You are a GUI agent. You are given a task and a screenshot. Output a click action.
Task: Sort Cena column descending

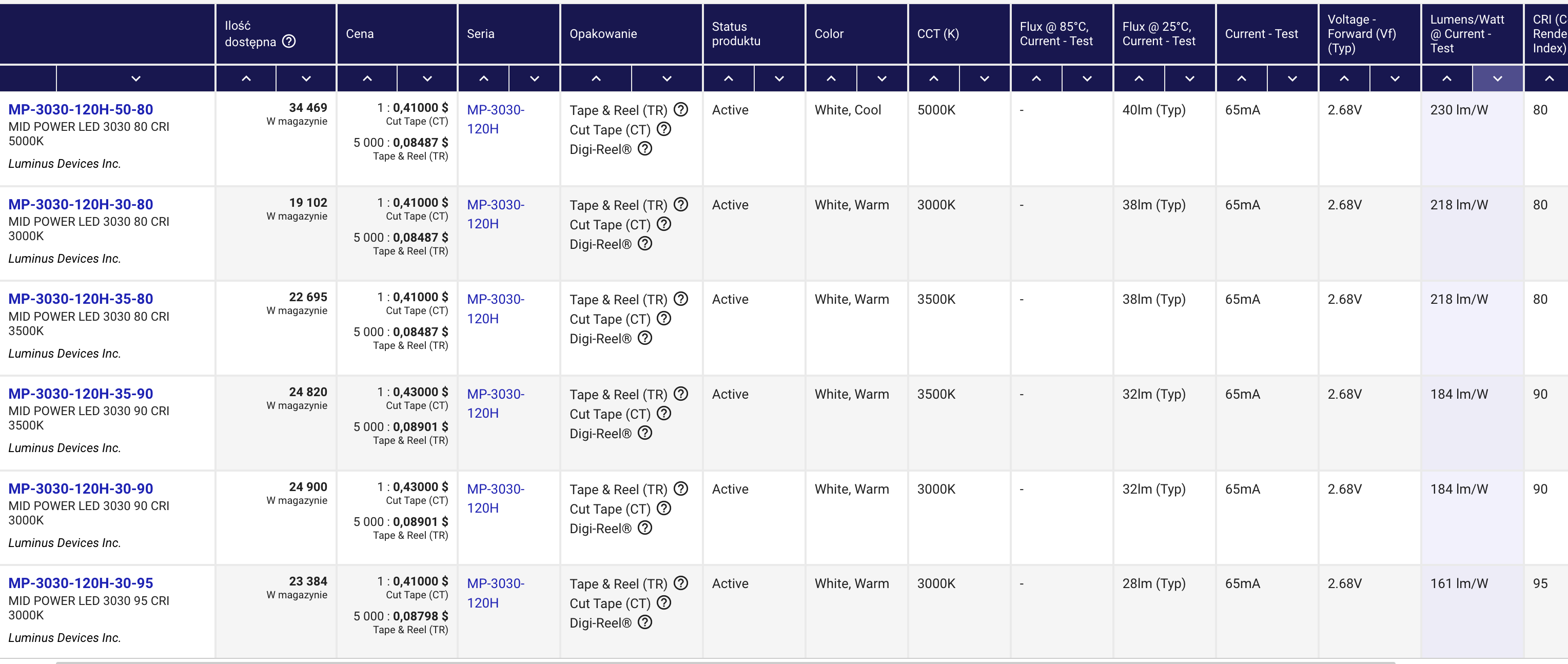(427, 79)
